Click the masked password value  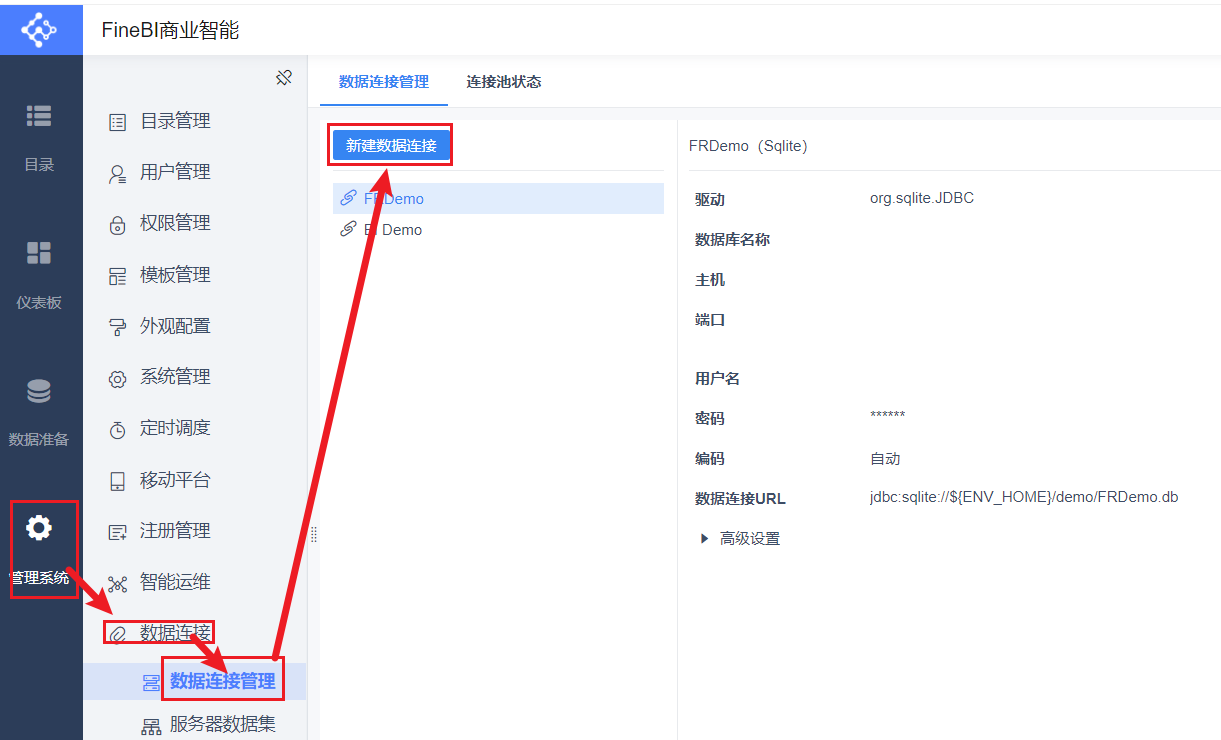(x=888, y=416)
